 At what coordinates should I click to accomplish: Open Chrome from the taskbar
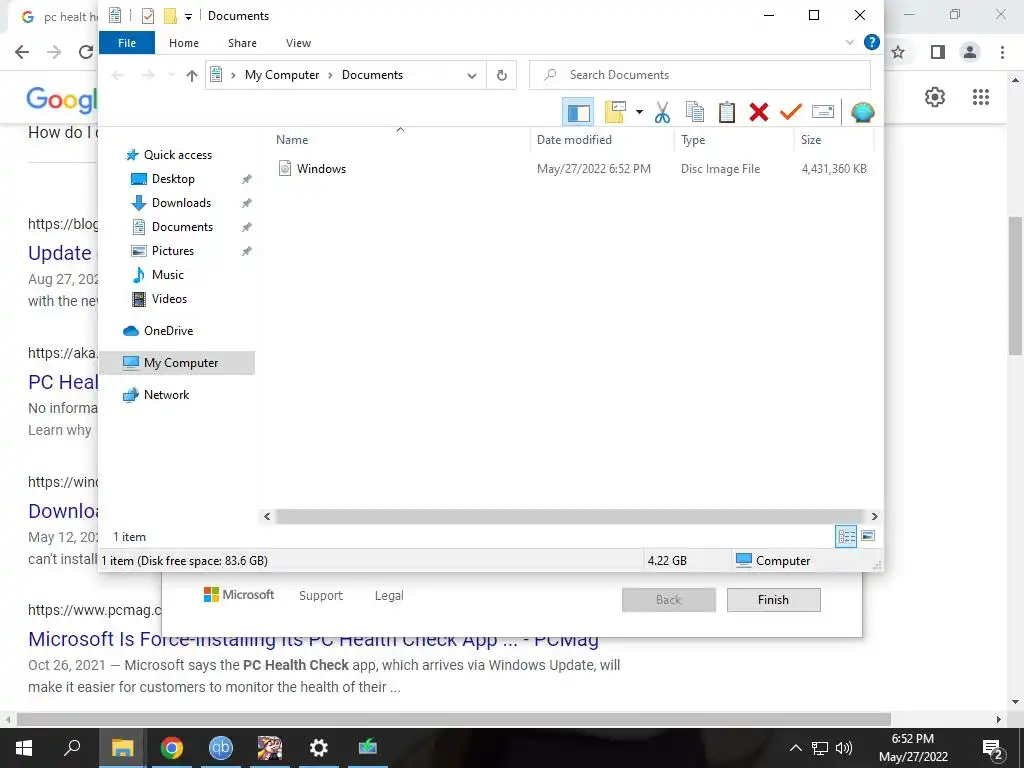pyautogui.click(x=172, y=748)
